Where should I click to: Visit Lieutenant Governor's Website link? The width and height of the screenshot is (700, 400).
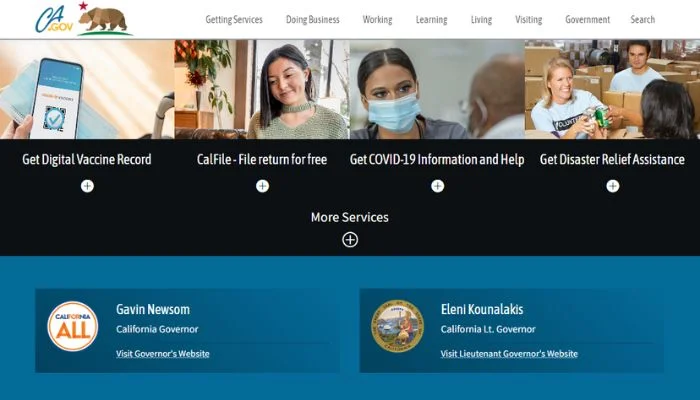pyautogui.click(x=509, y=354)
